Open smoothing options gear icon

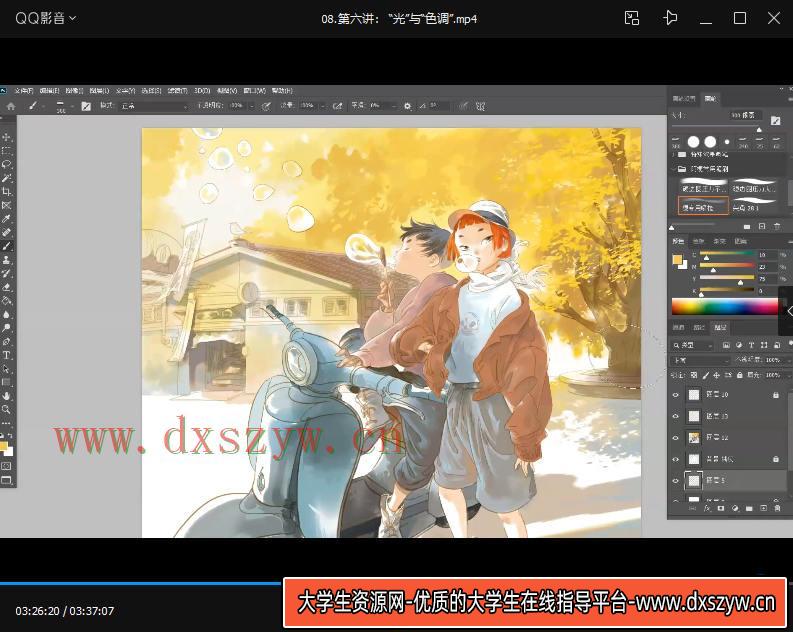407,106
